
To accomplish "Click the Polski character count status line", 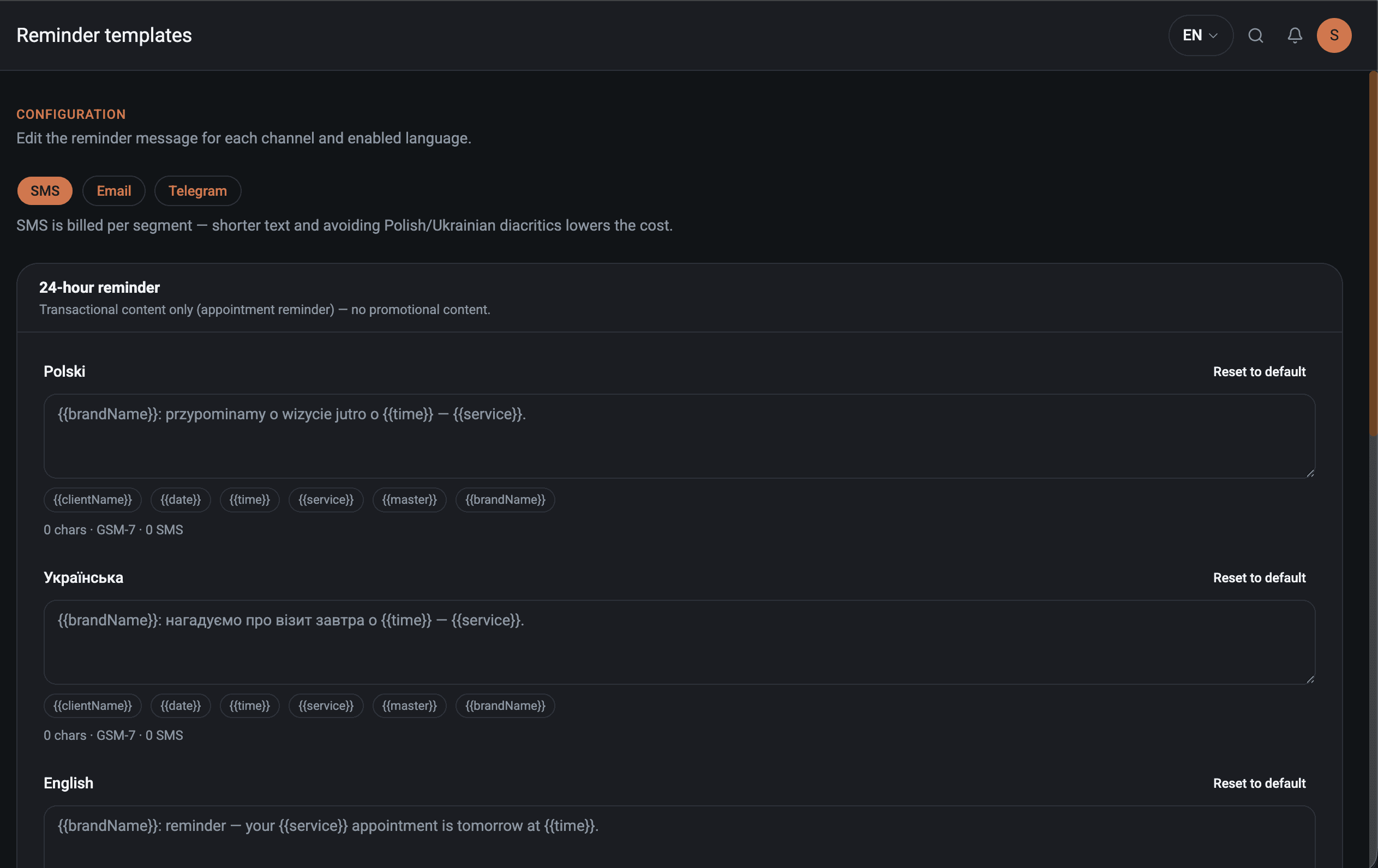I will coord(113,530).
